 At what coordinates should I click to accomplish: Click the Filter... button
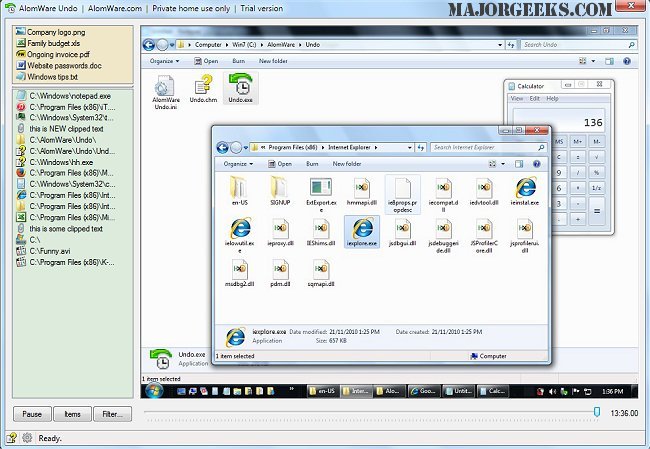coord(112,414)
